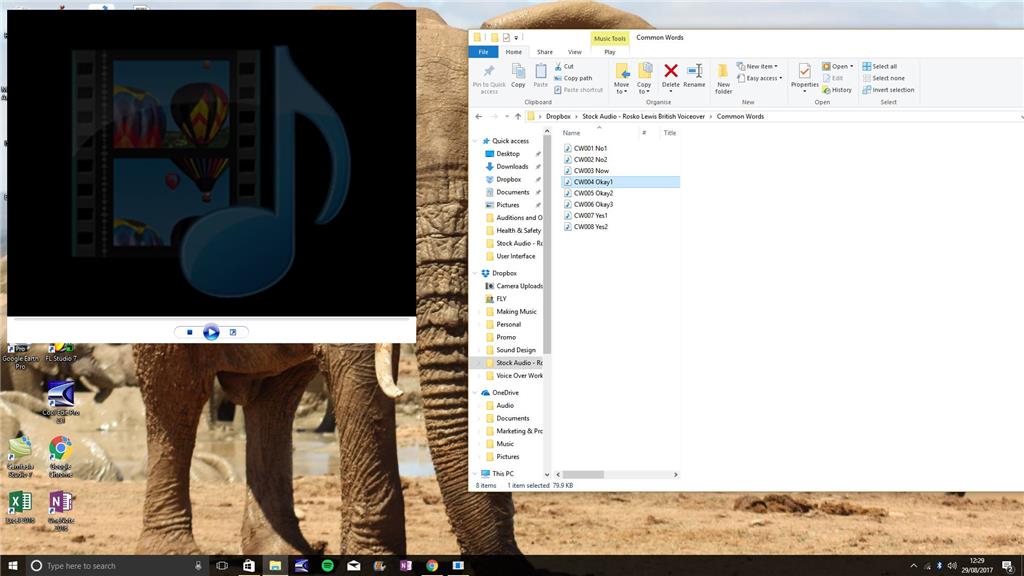Click Select all in the ribbon
This screenshot has width=1024, height=576.
click(884, 67)
